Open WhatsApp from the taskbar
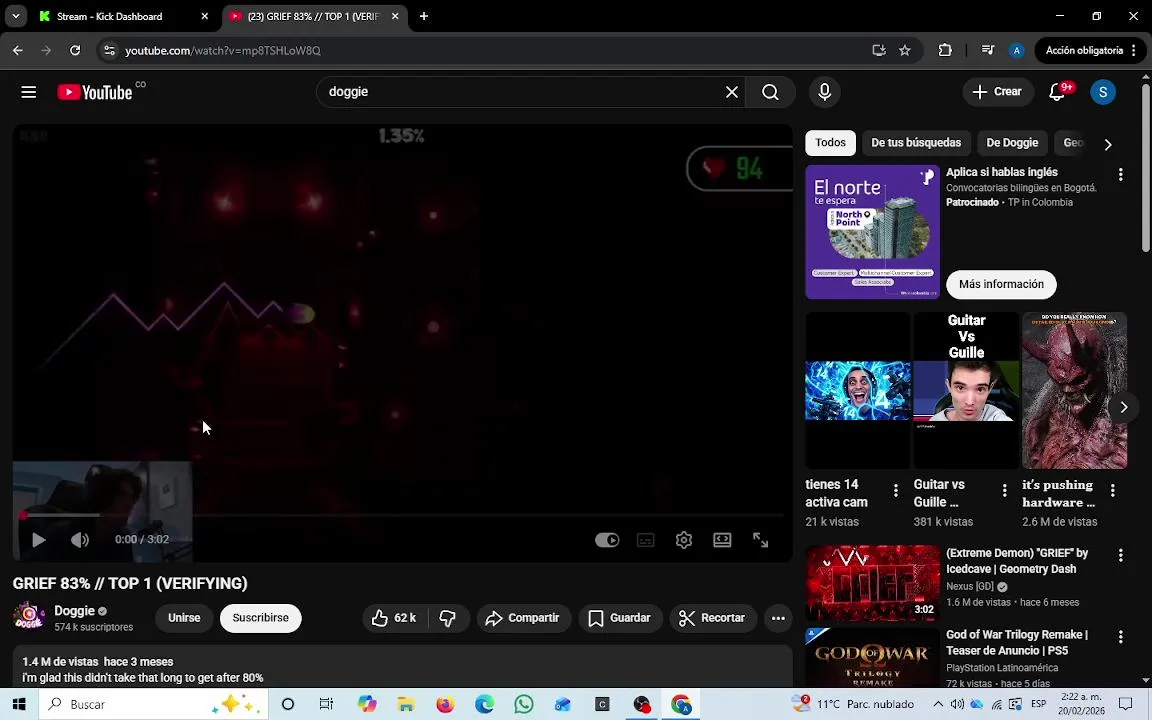1152x720 pixels. pos(524,704)
